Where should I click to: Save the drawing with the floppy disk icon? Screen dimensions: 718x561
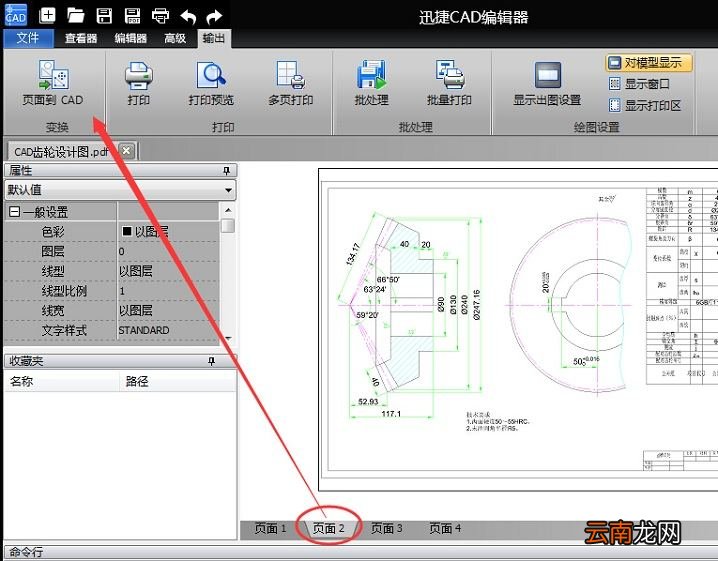[104, 15]
